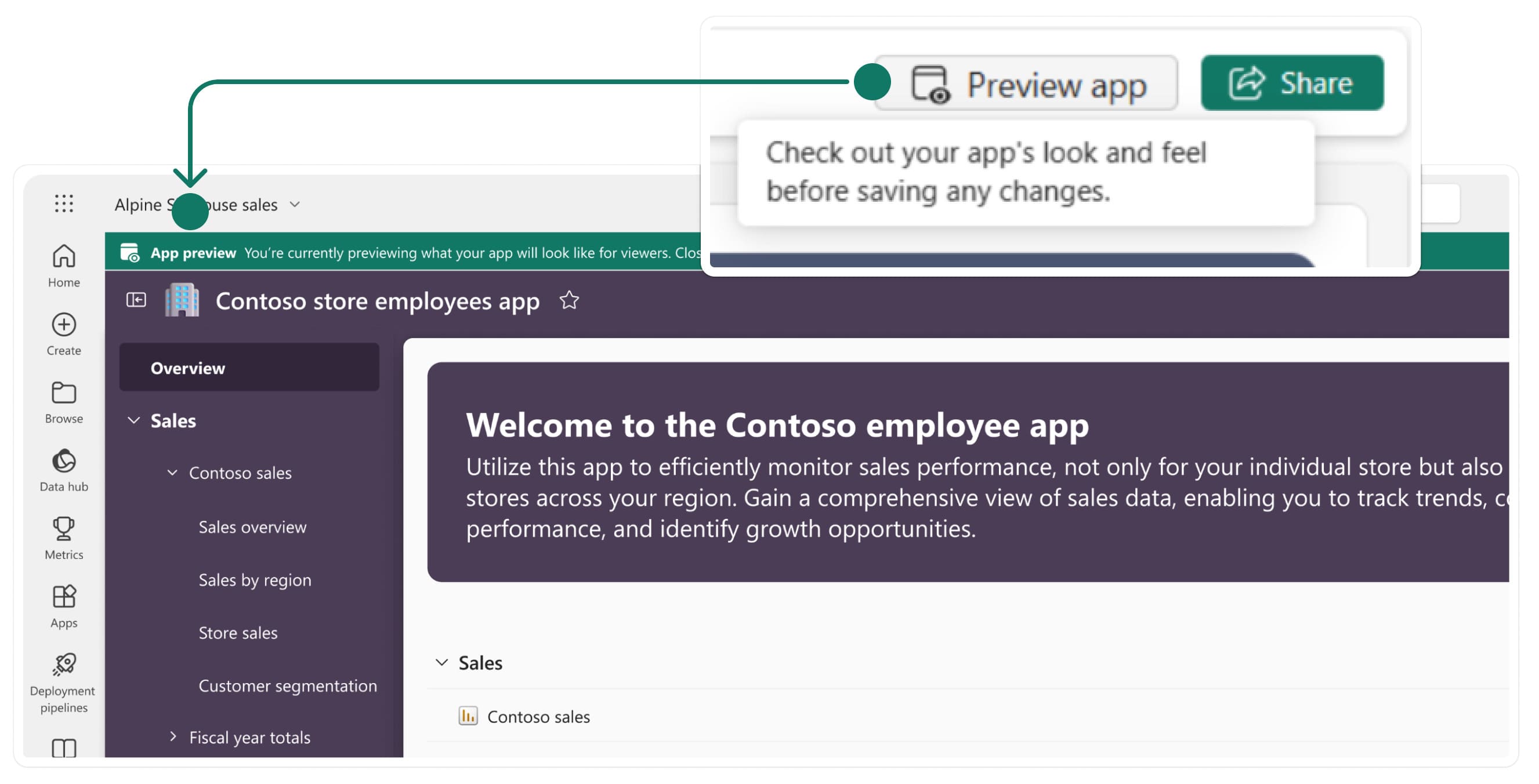This screenshot has height=784, width=1539.
Task: Collapse the app navigation pane
Action: coord(136,300)
